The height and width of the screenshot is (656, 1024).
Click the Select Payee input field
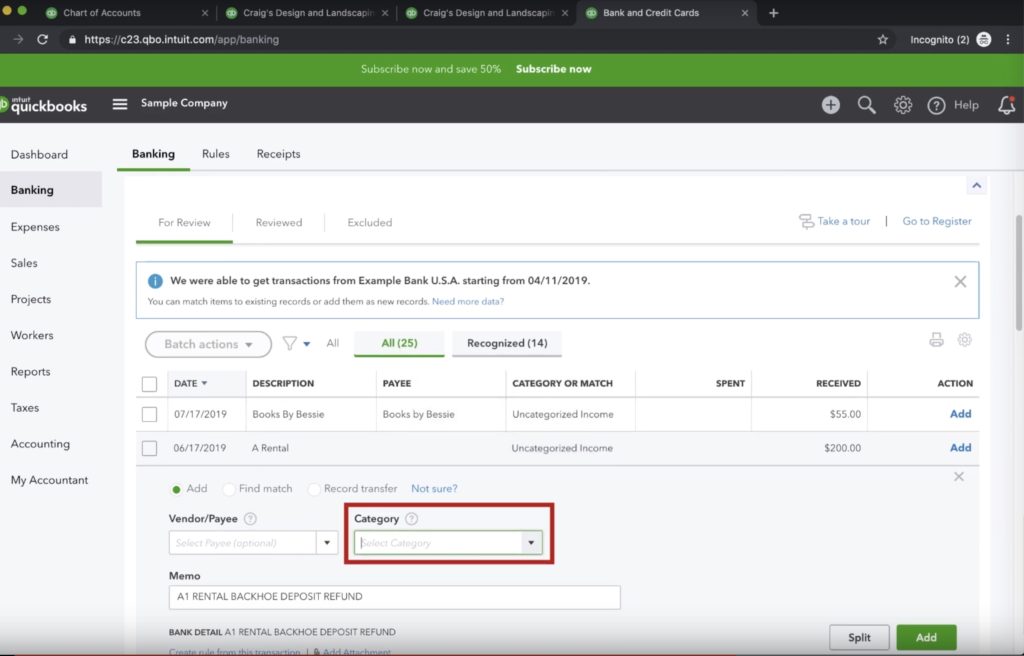click(x=242, y=543)
